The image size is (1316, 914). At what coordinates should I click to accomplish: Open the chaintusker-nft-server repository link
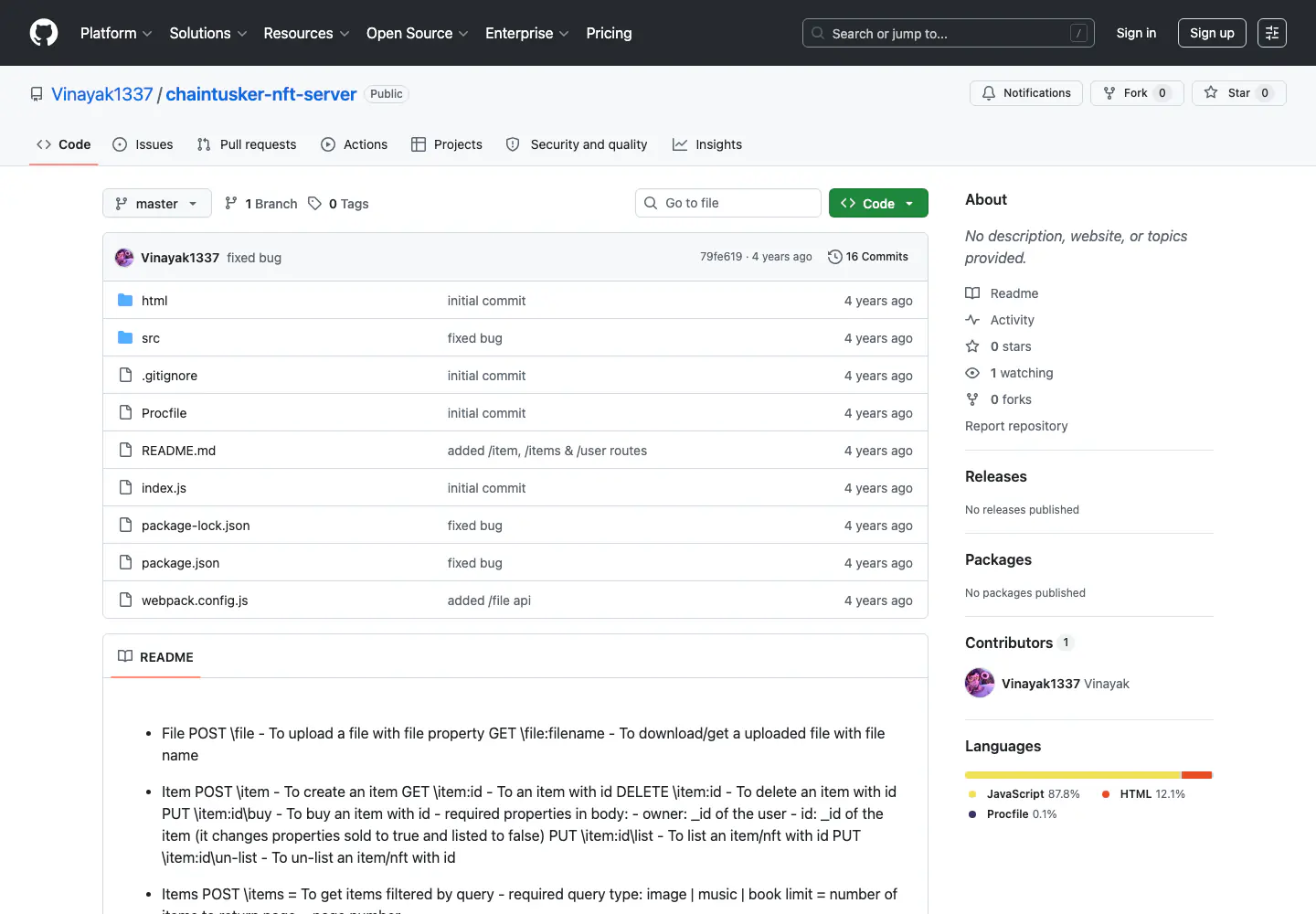(261, 94)
